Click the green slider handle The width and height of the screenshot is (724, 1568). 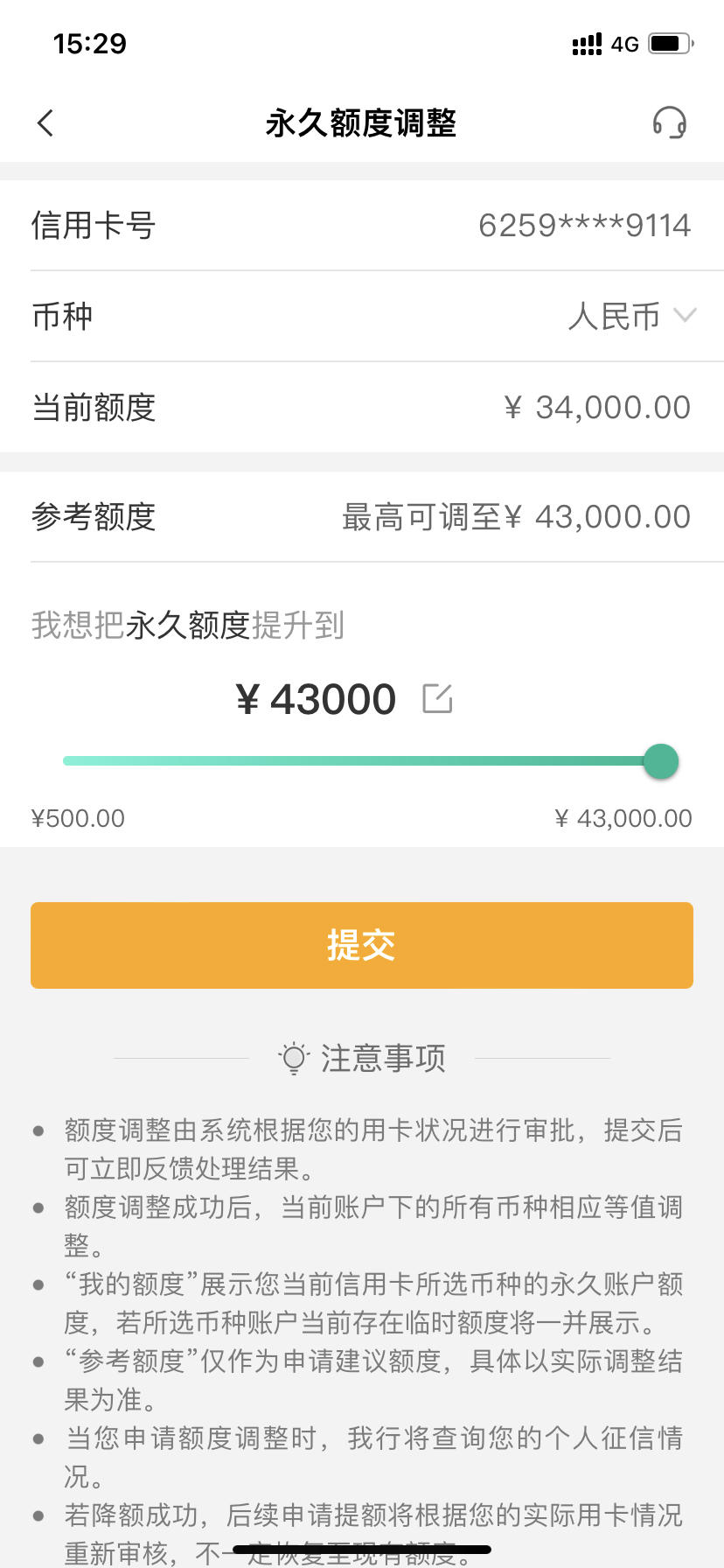click(661, 761)
